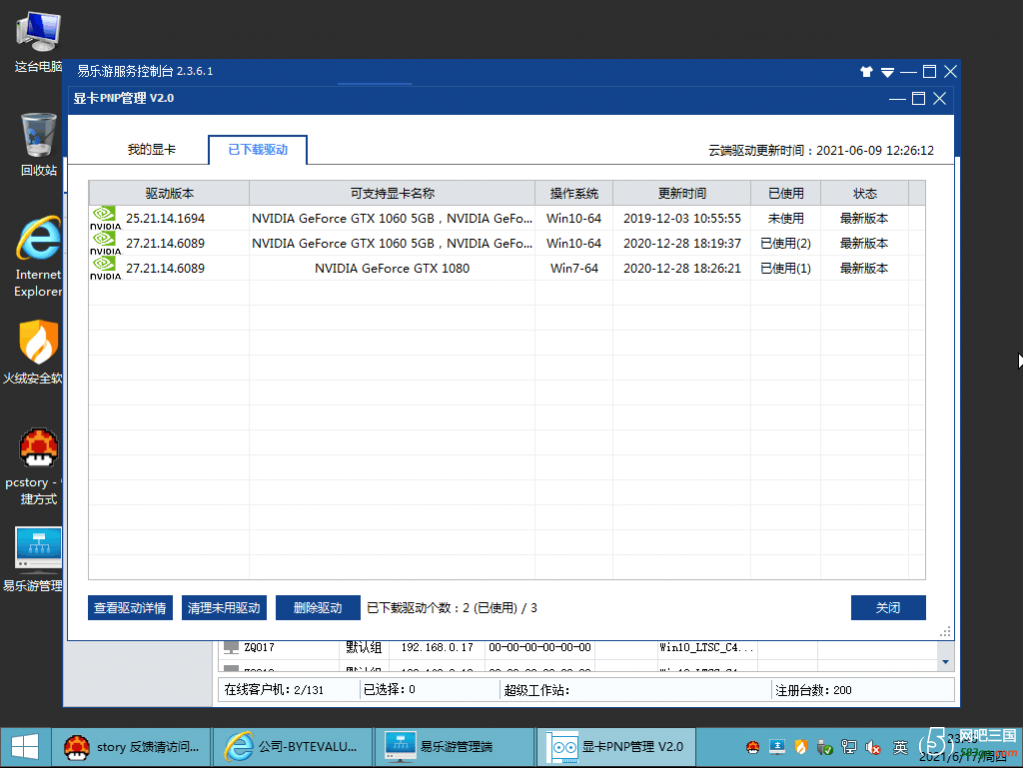
Task: Click the 已下载驱动个数 summary text
Action: [x=451, y=608]
